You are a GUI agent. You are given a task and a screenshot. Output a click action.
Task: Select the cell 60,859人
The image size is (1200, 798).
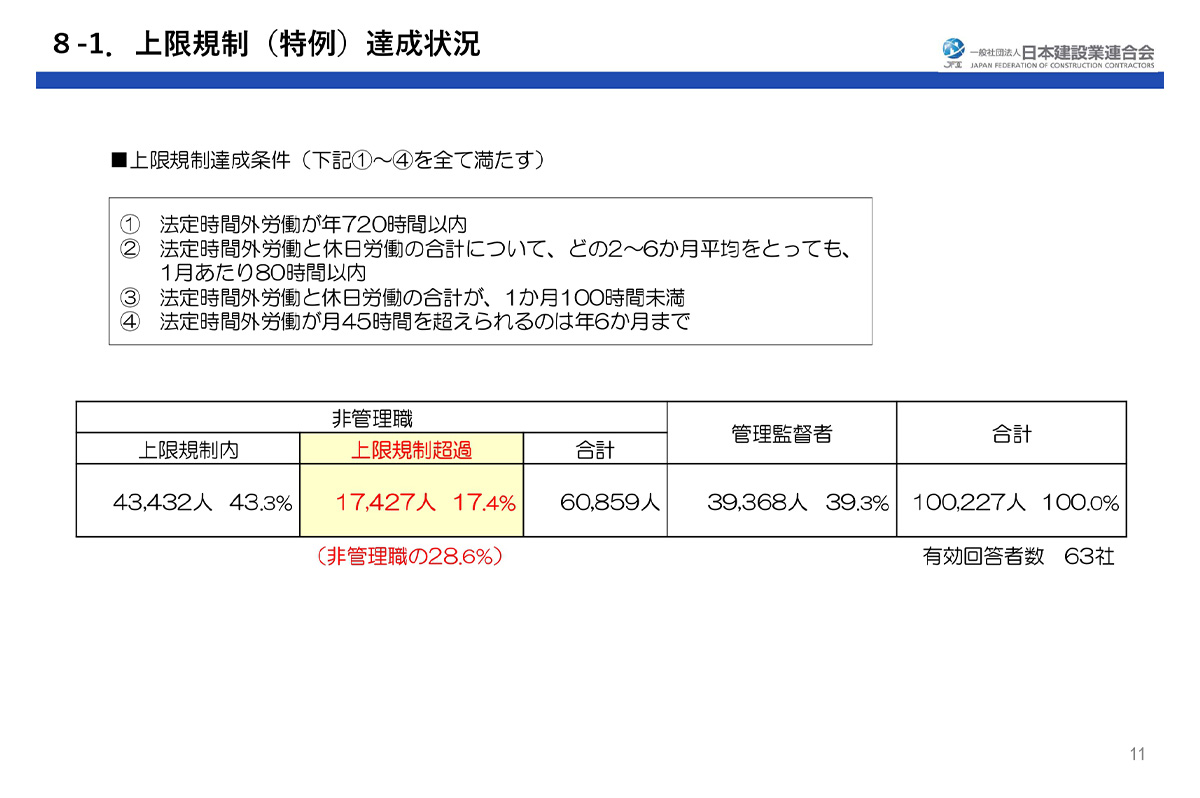tap(595, 501)
